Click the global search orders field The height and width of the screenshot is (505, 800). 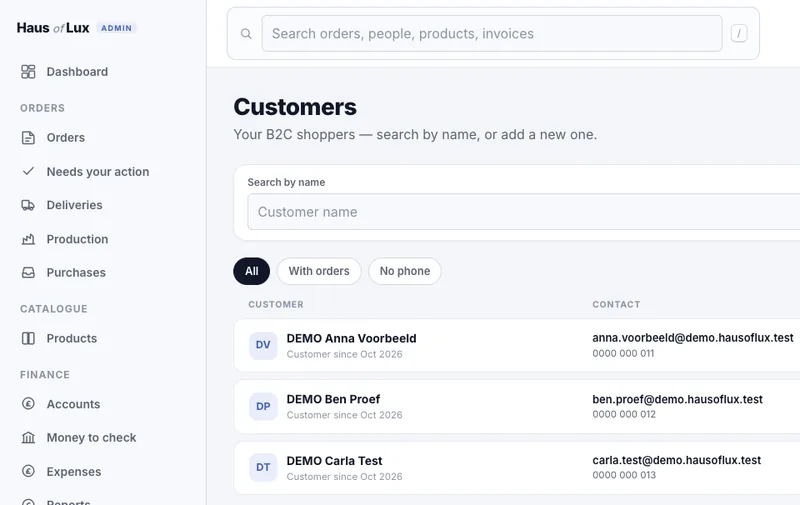[x=492, y=34]
